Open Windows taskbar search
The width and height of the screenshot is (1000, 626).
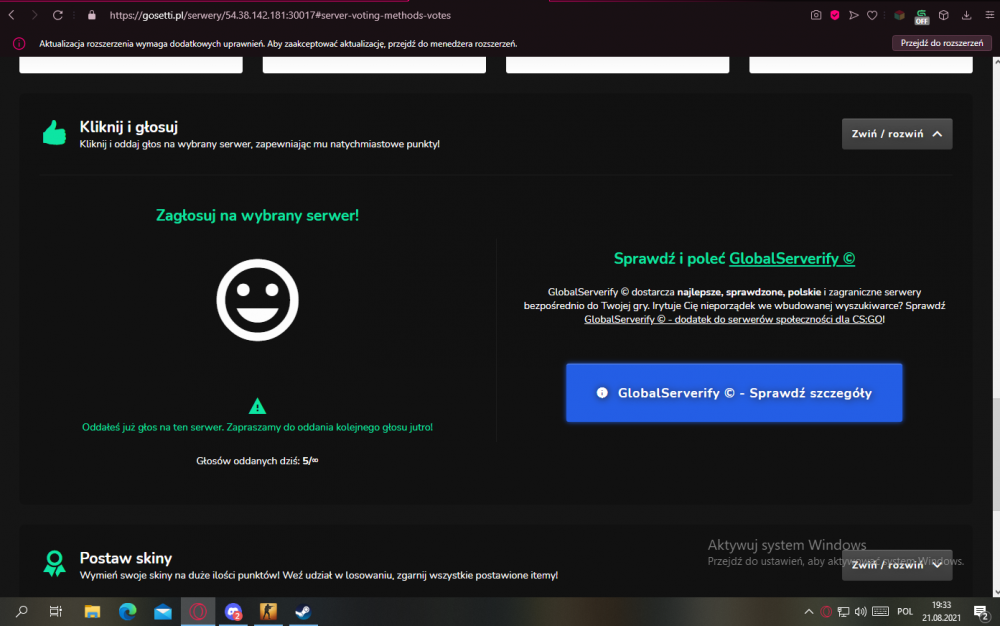click(22, 611)
